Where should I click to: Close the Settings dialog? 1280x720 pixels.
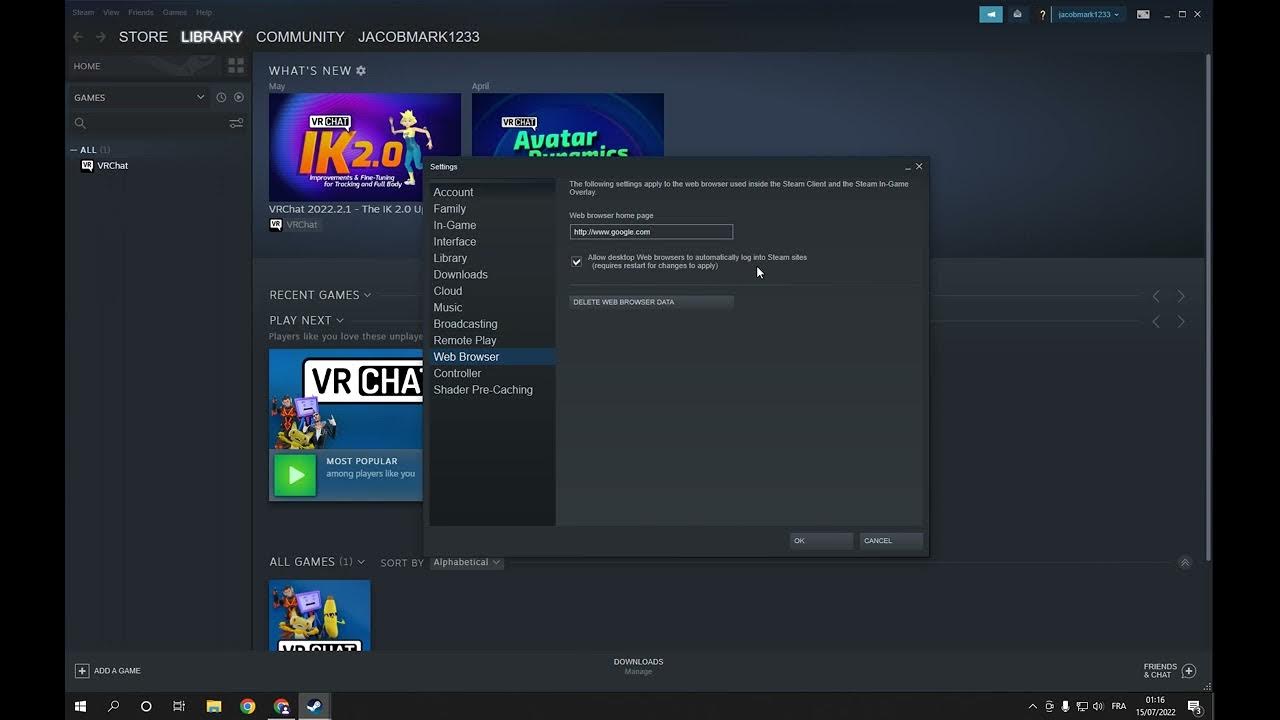919,167
